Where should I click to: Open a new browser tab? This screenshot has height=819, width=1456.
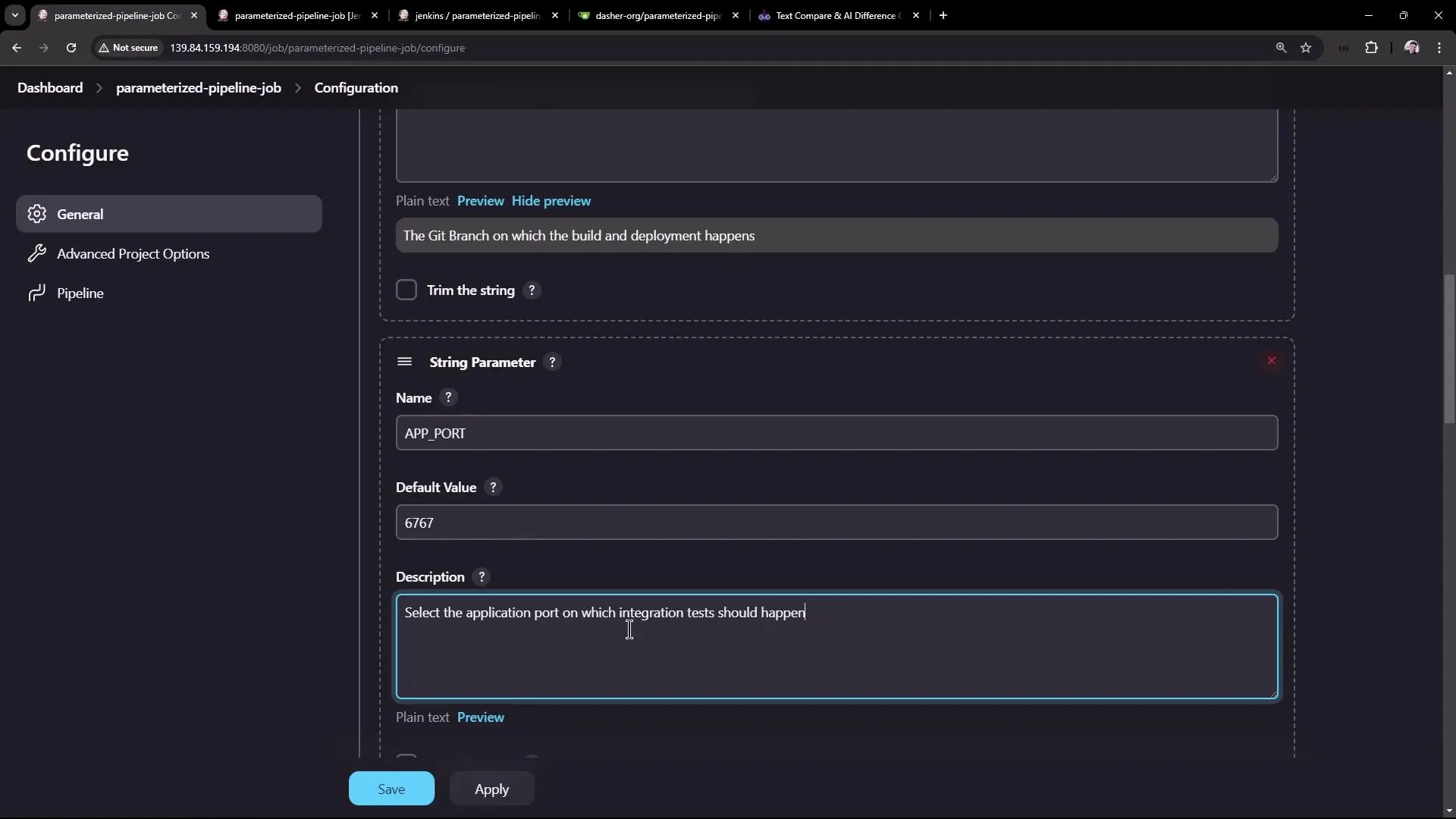(x=943, y=15)
